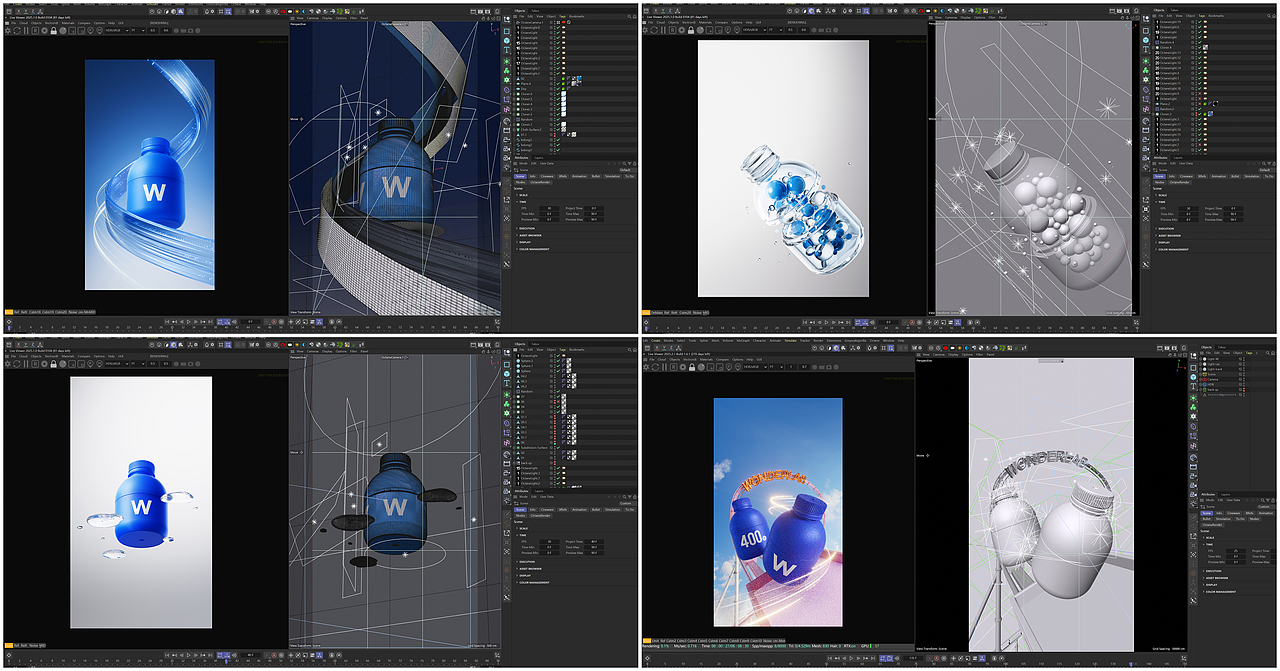The image size is (1280, 671).
Task: Open search icon in top-left Objects manager
Action: point(630,16)
